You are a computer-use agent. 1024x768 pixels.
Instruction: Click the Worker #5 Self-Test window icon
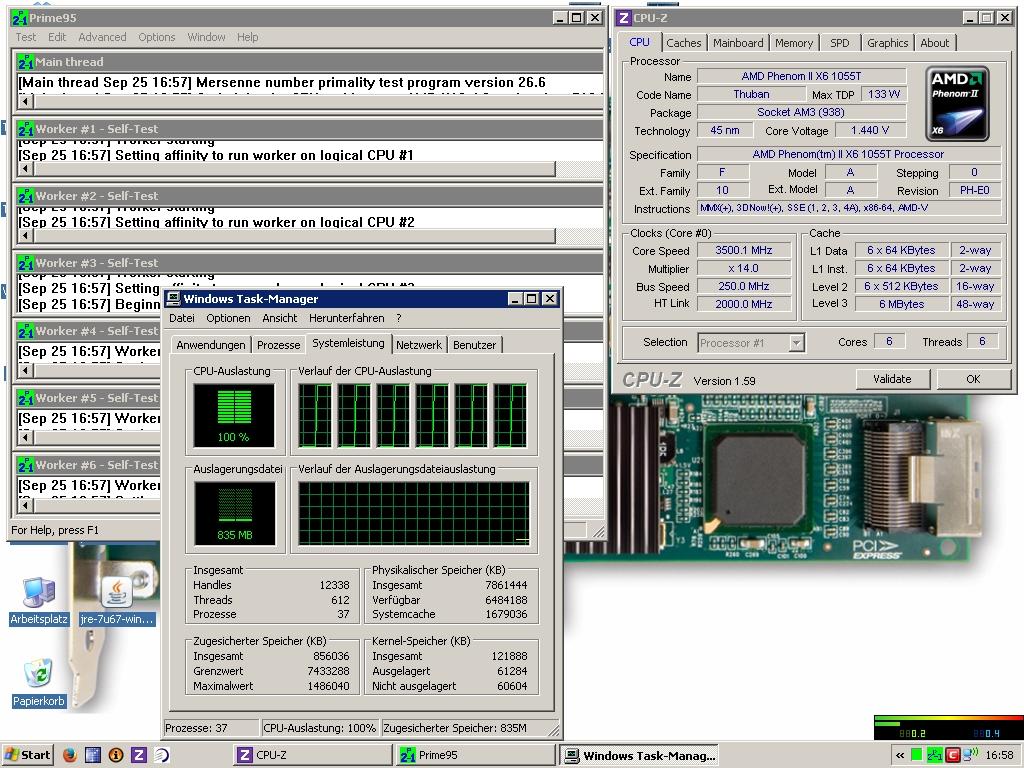[26, 398]
